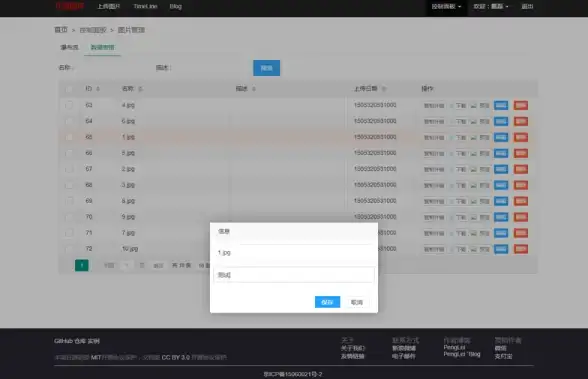This screenshot has height=379, width=588.
Task: Open image preview icon for 3.jpg row
Action: click(474, 186)
